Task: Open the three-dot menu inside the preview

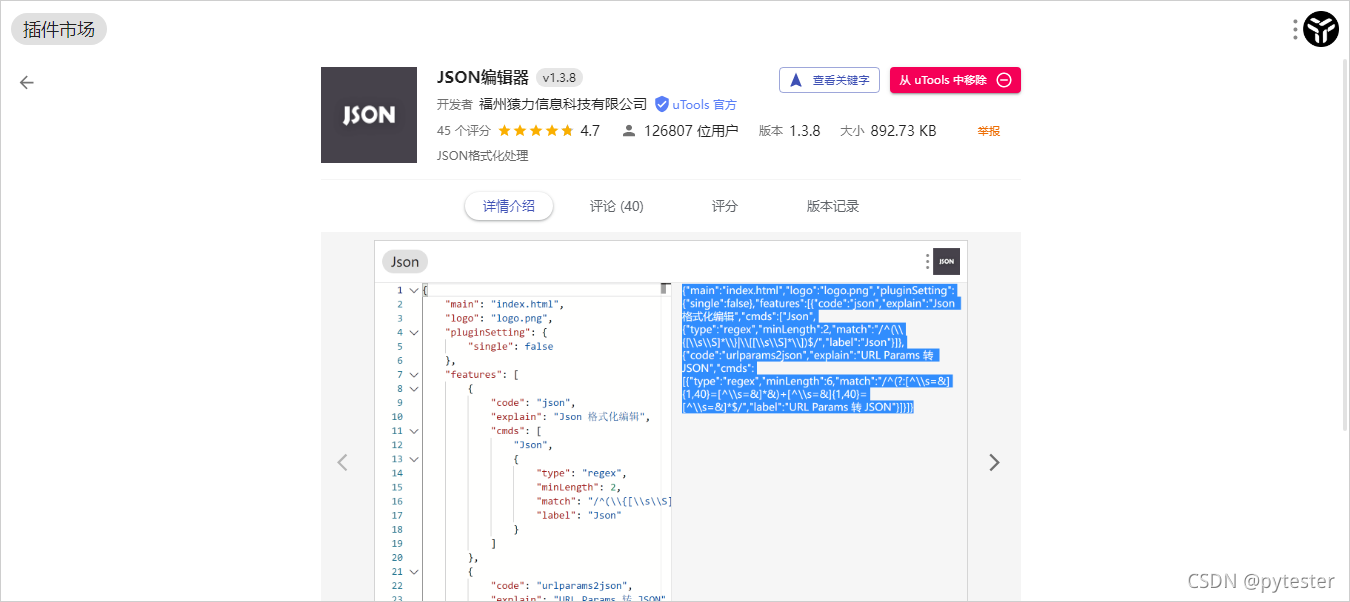Action: [x=927, y=261]
